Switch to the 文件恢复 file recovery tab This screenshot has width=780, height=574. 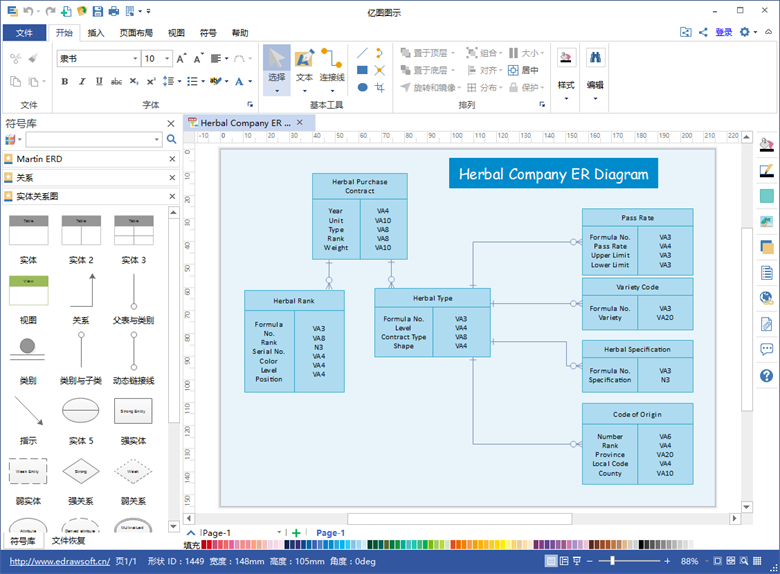(68, 540)
